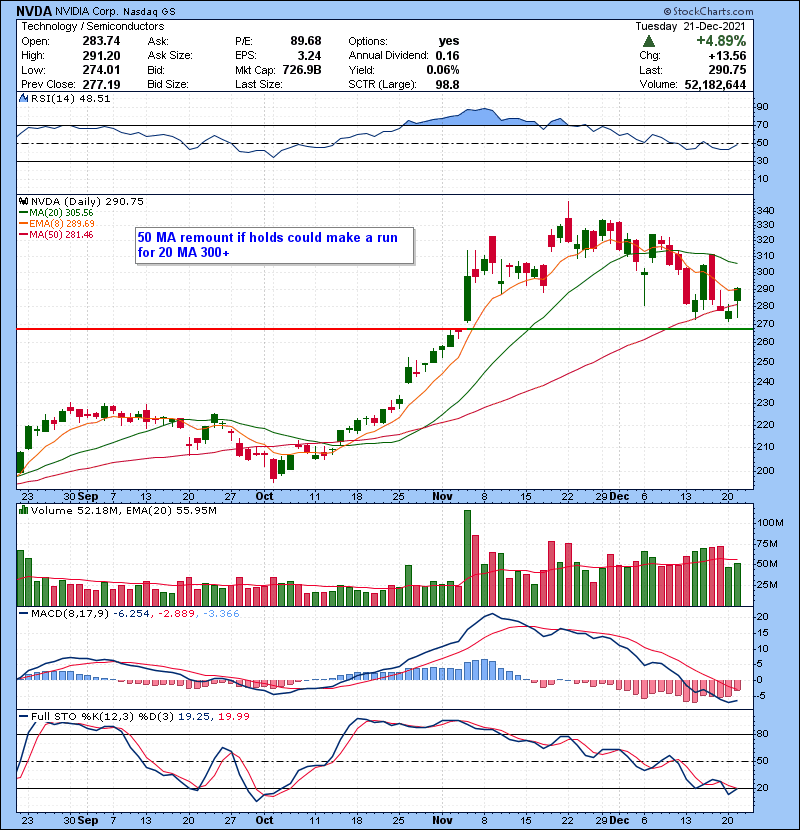Screen dimensions: 800x830
Task: Select the Open value 283.74
Action: tap(101, 41)
